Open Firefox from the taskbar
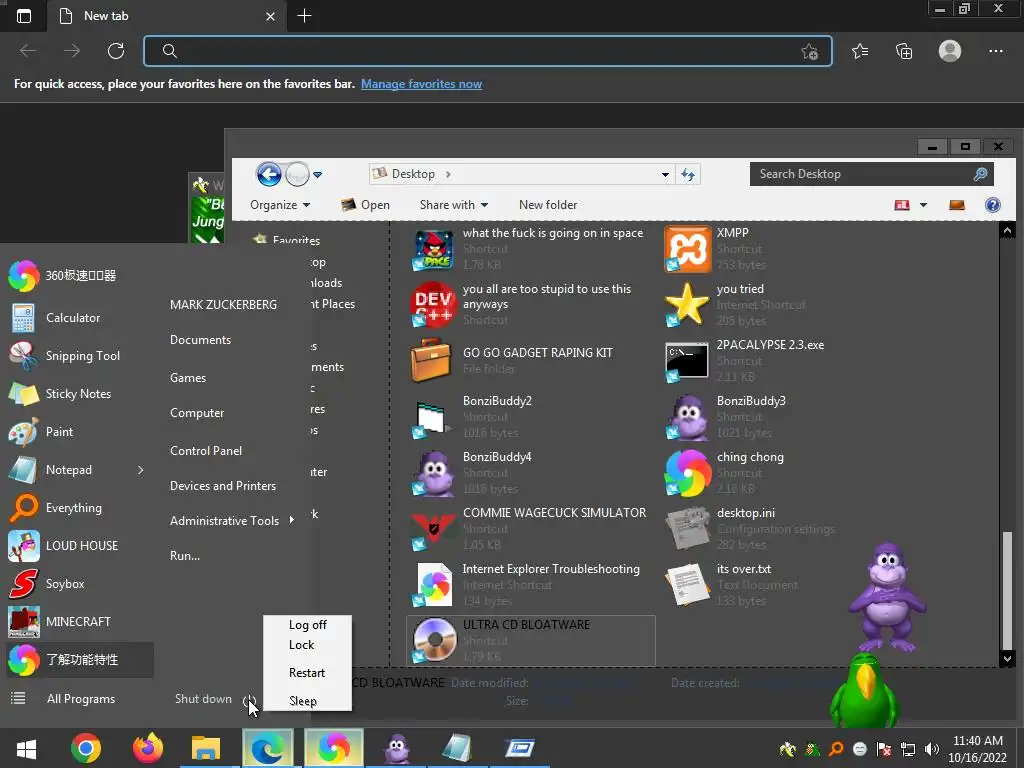This screenshot has height=768, width=1024. click(148, 748)
